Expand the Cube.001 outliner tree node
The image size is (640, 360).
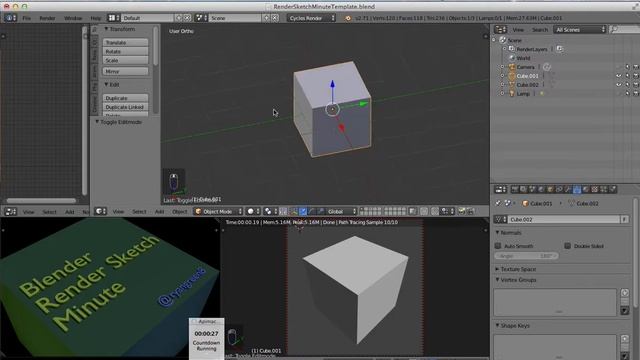[502, 76]
